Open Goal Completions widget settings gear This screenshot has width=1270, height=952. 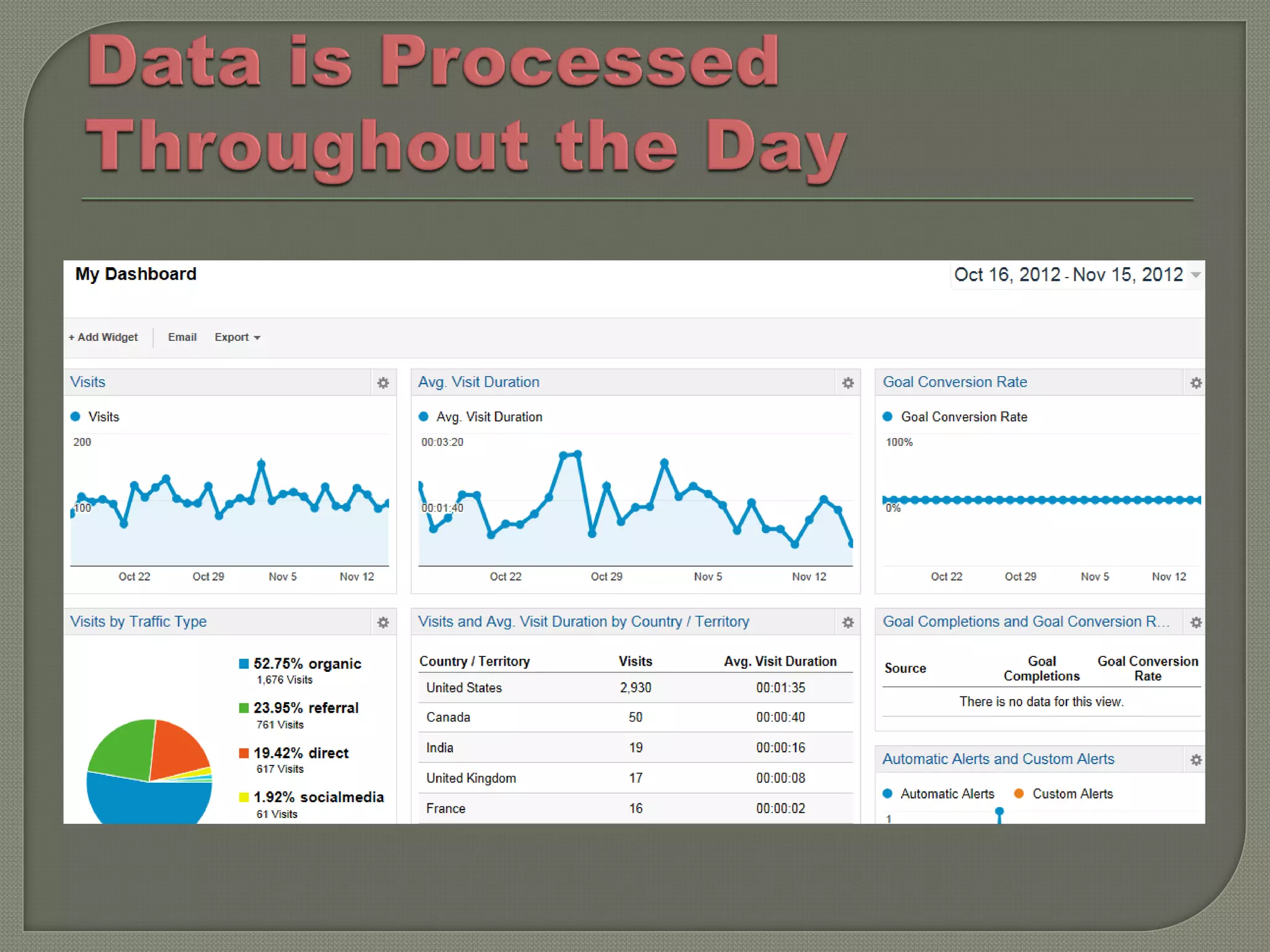[x=1196, y=622]
